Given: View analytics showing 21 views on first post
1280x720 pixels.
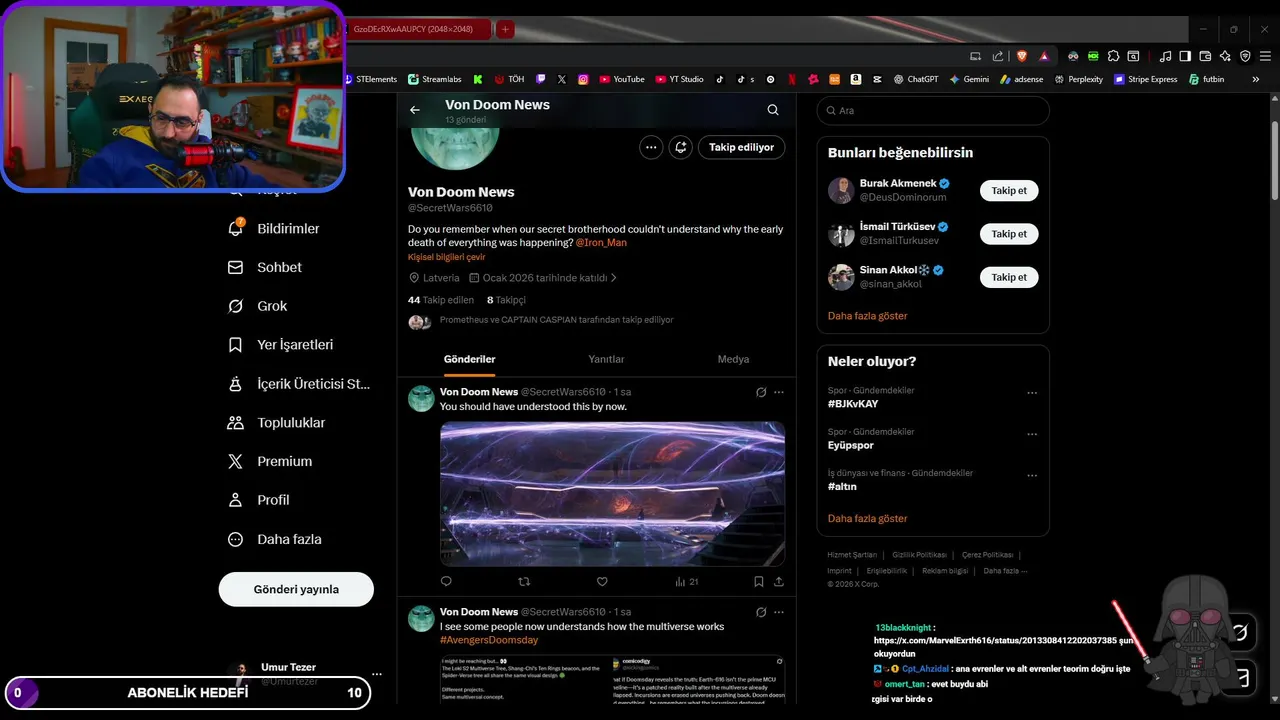Looking at the screenshot, I should (686, 581).
